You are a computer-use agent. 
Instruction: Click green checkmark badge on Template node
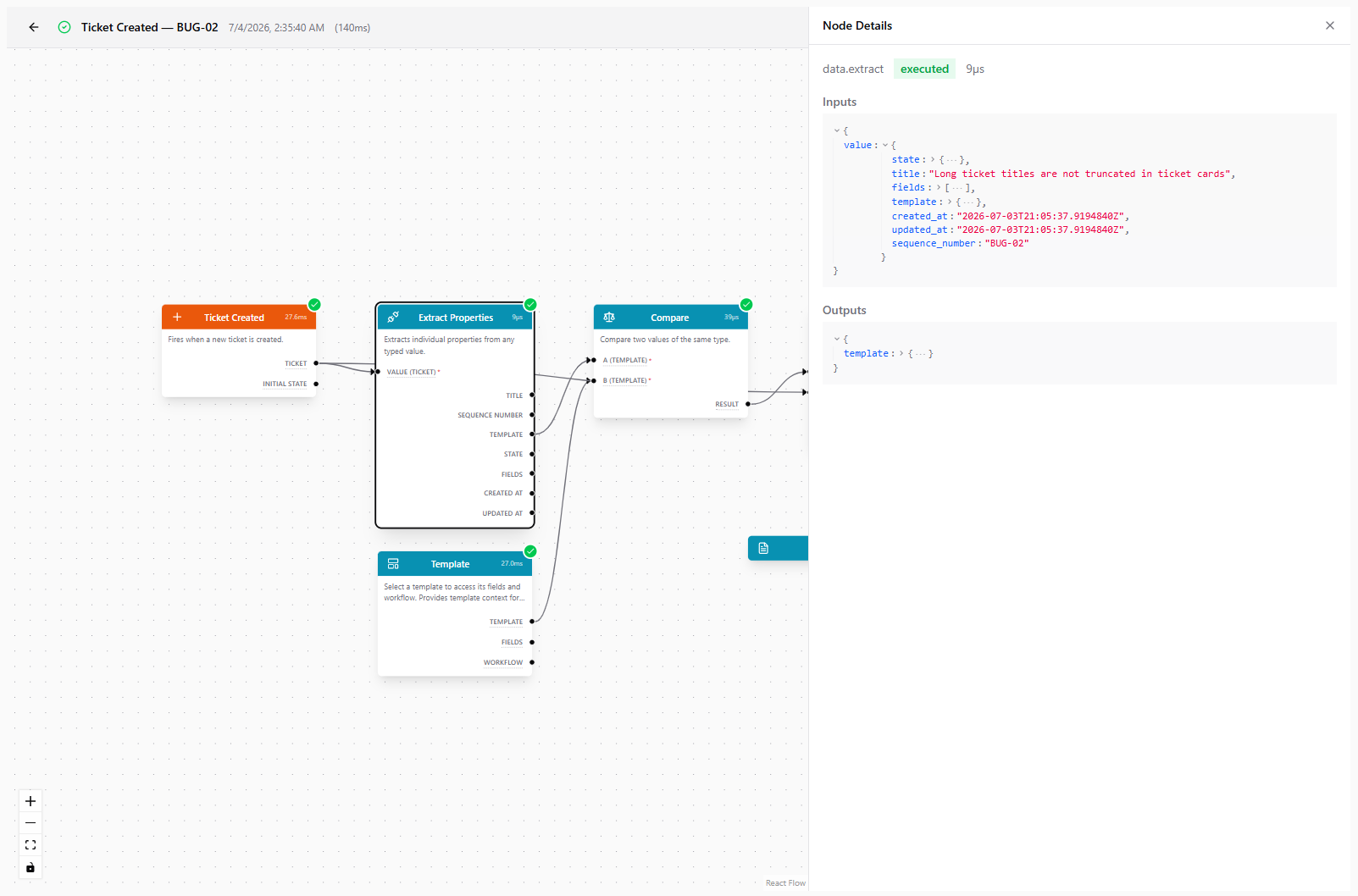[530, 551]
